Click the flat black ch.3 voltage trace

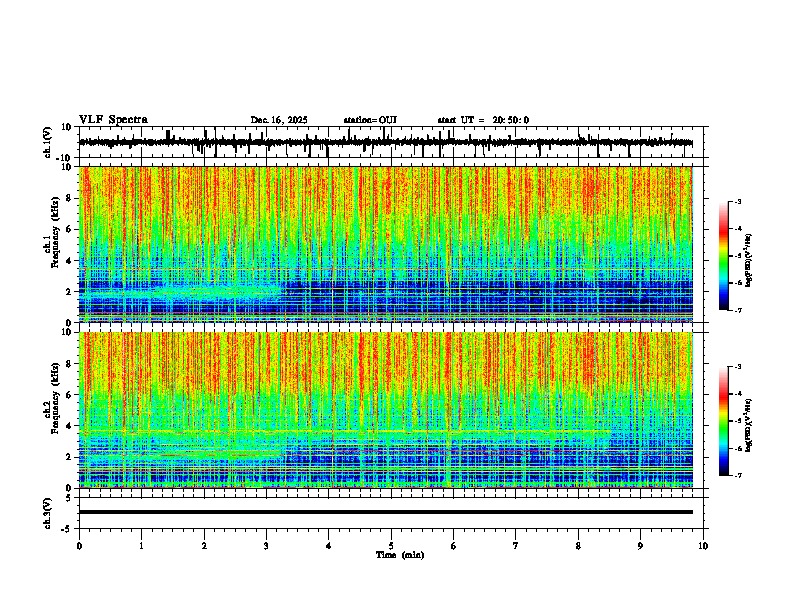pyautogui.click(x=386, y=512)
